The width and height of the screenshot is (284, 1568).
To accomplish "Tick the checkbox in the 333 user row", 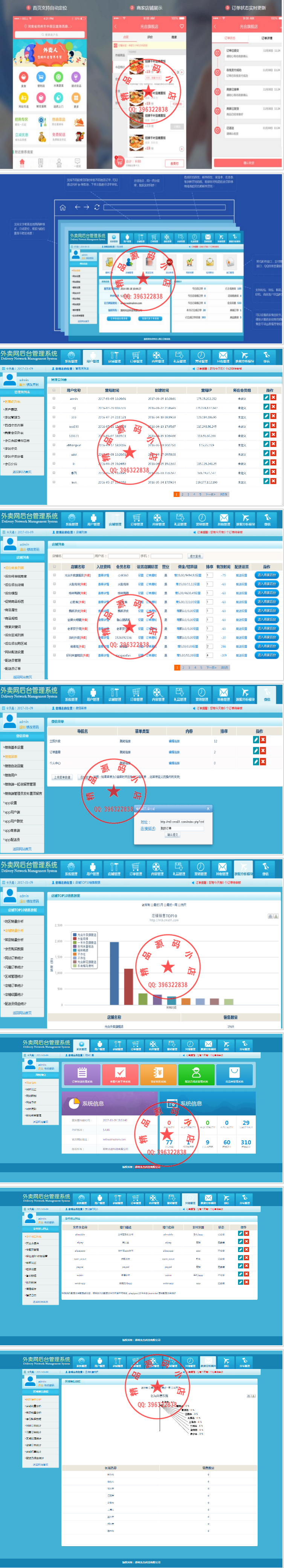I will click(53, 417).
